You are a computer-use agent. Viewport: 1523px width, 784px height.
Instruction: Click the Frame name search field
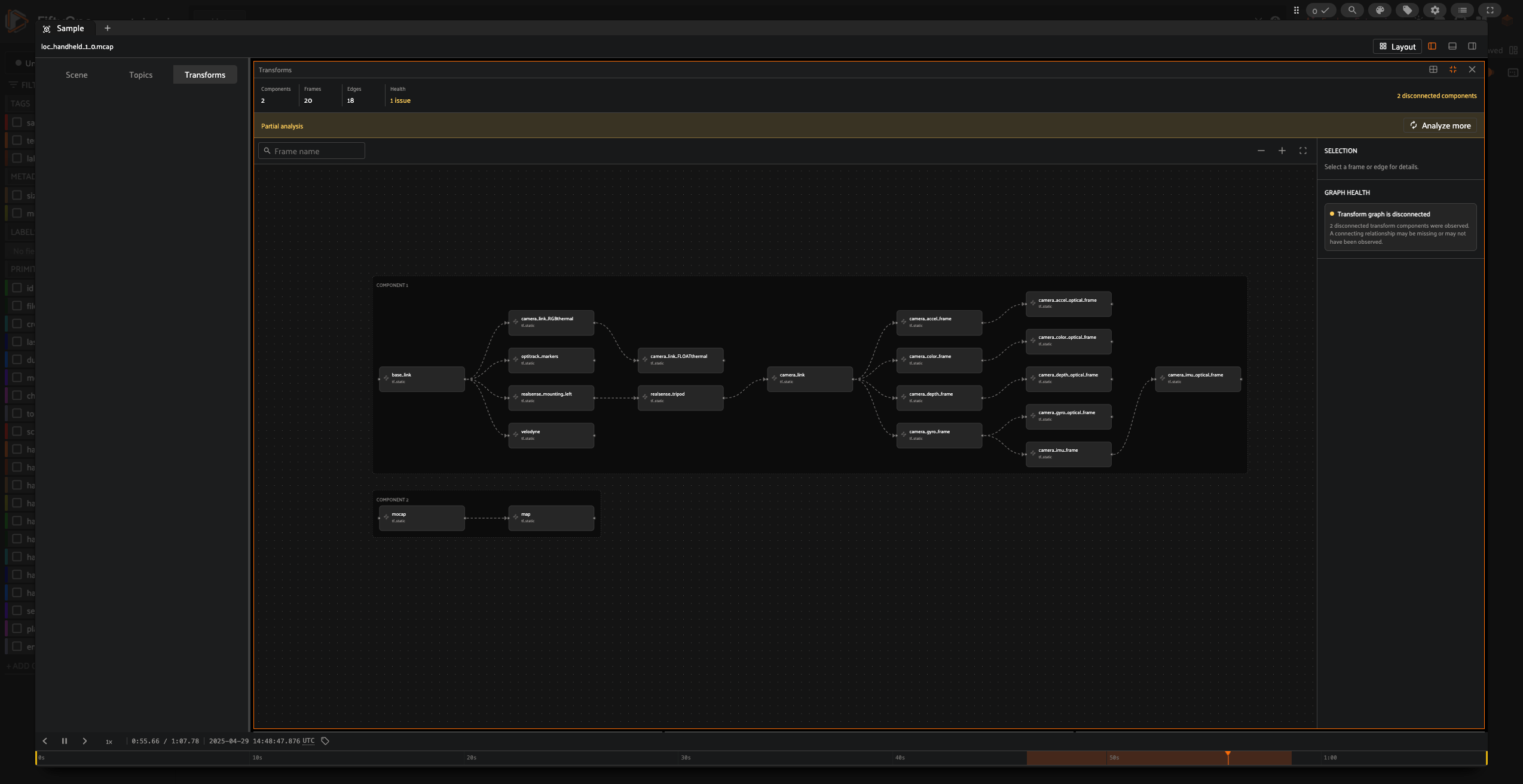(311, 151)
